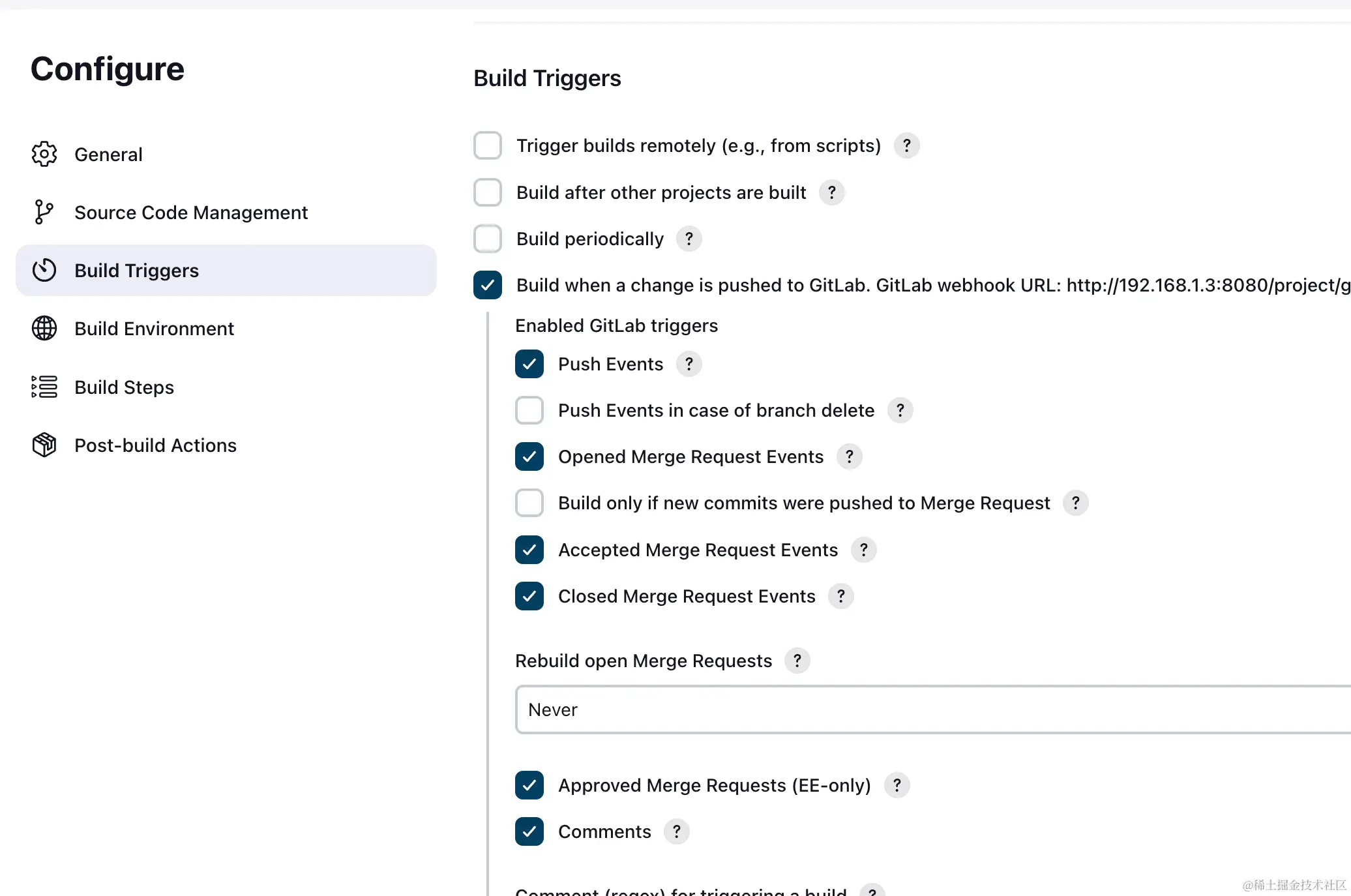Disable Build when change pushed to GitLab
Screen dimensions: 1351x896
pyautogui.click(x=488, y=286)
